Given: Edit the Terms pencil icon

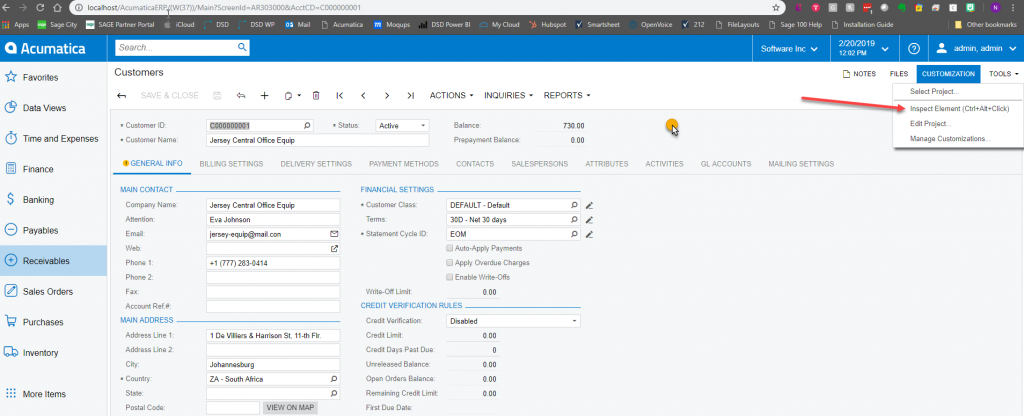Looking at the screenshot, I should point(589,219).
